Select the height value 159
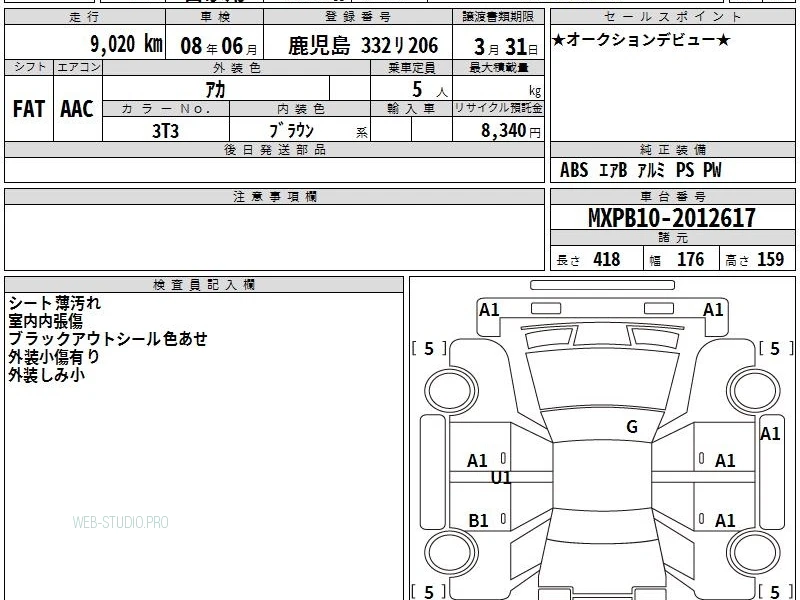800x600 pixels. (770, 259)
